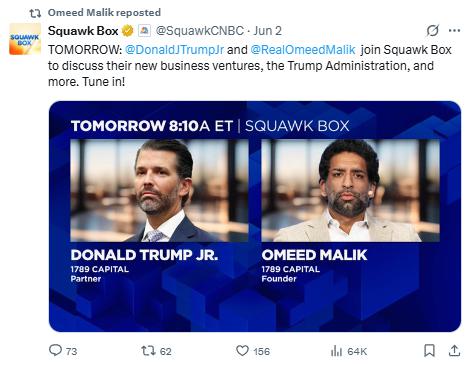This screenshot has width=470, height=366.
Task: Click the share upload icon
Action: 454,351
